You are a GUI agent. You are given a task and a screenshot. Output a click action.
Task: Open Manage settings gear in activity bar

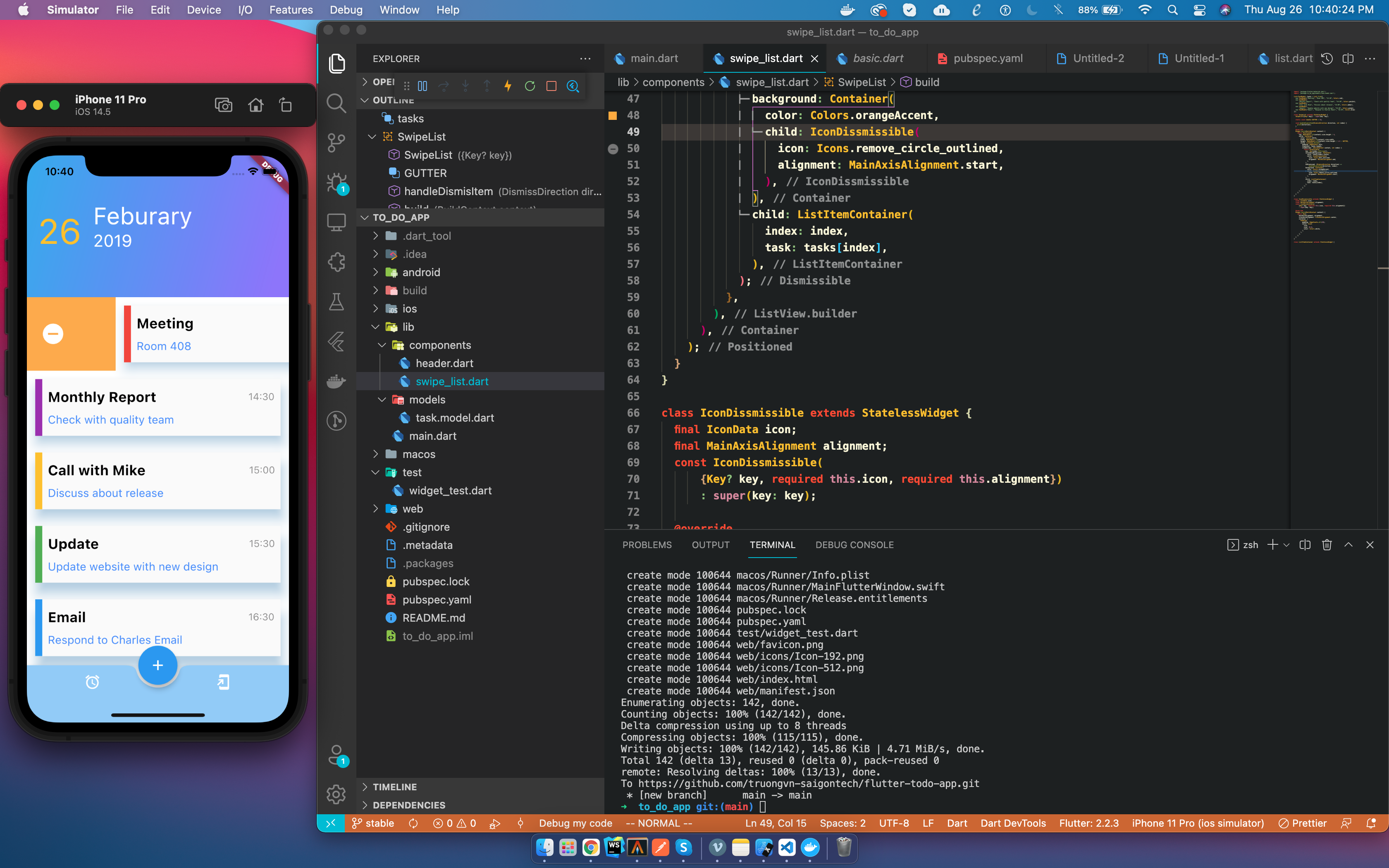[337, 794]
